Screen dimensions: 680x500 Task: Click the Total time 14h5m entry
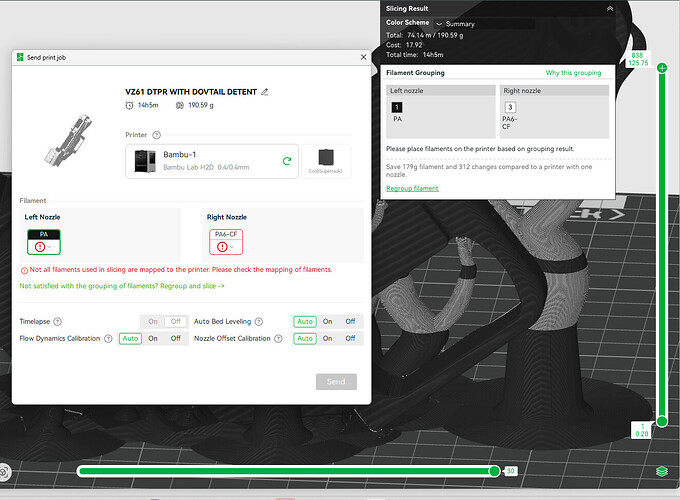click(415, 55)
